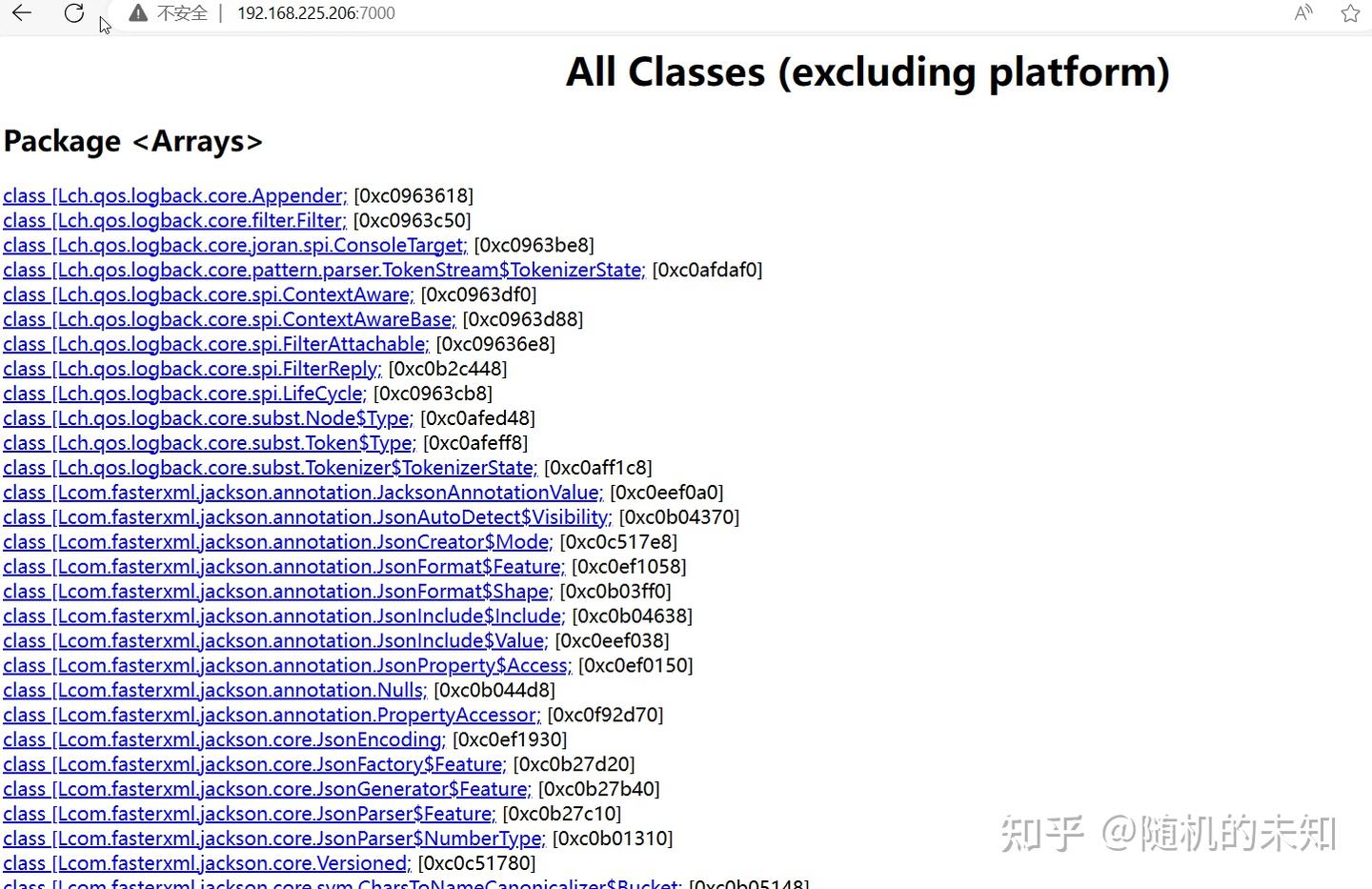Start Read Aloud with the A icon
The width and height of the screenshot is (1372, 889).
(1302, 13)
